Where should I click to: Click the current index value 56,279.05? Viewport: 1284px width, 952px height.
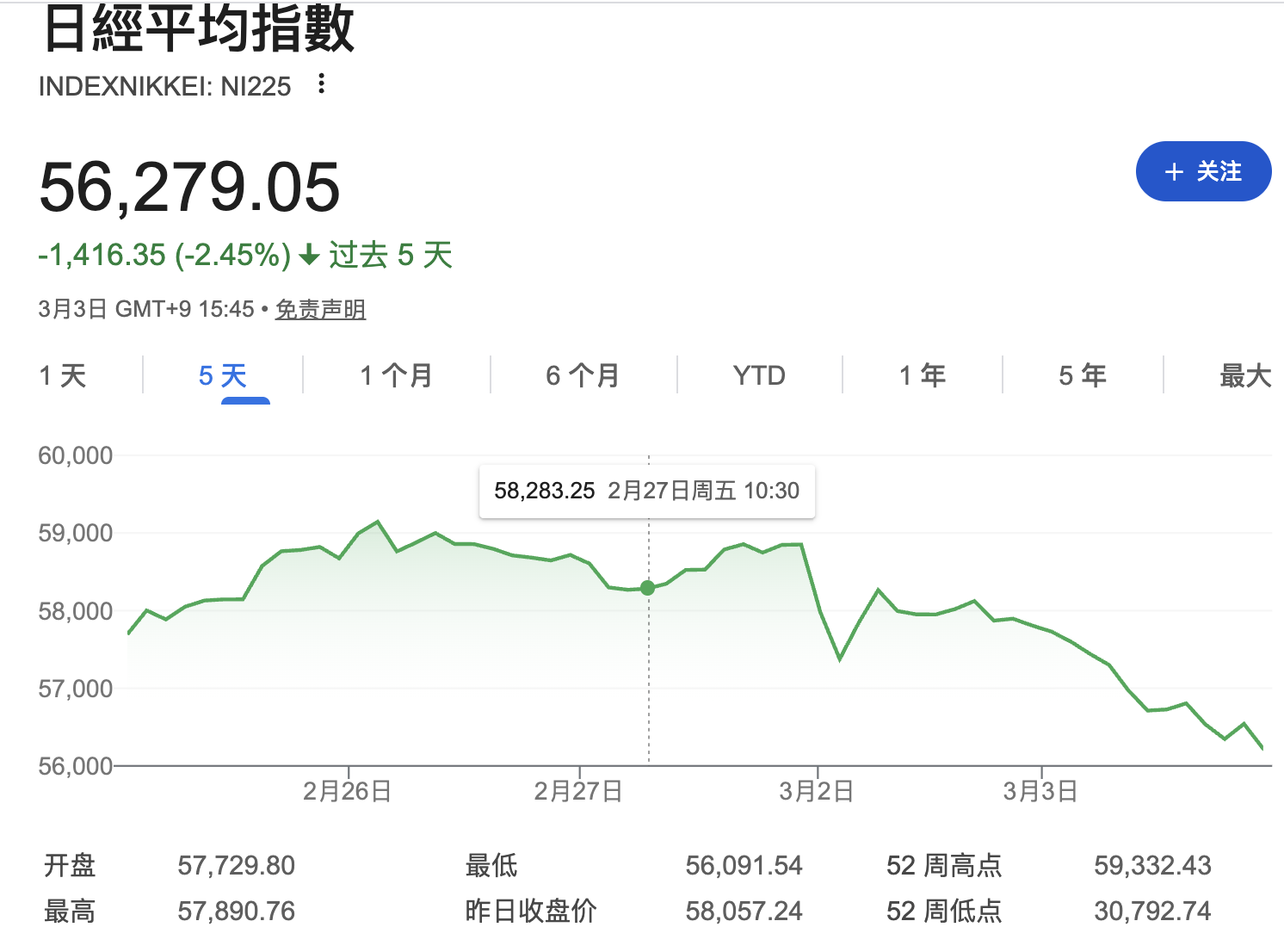tap(189, 188)
